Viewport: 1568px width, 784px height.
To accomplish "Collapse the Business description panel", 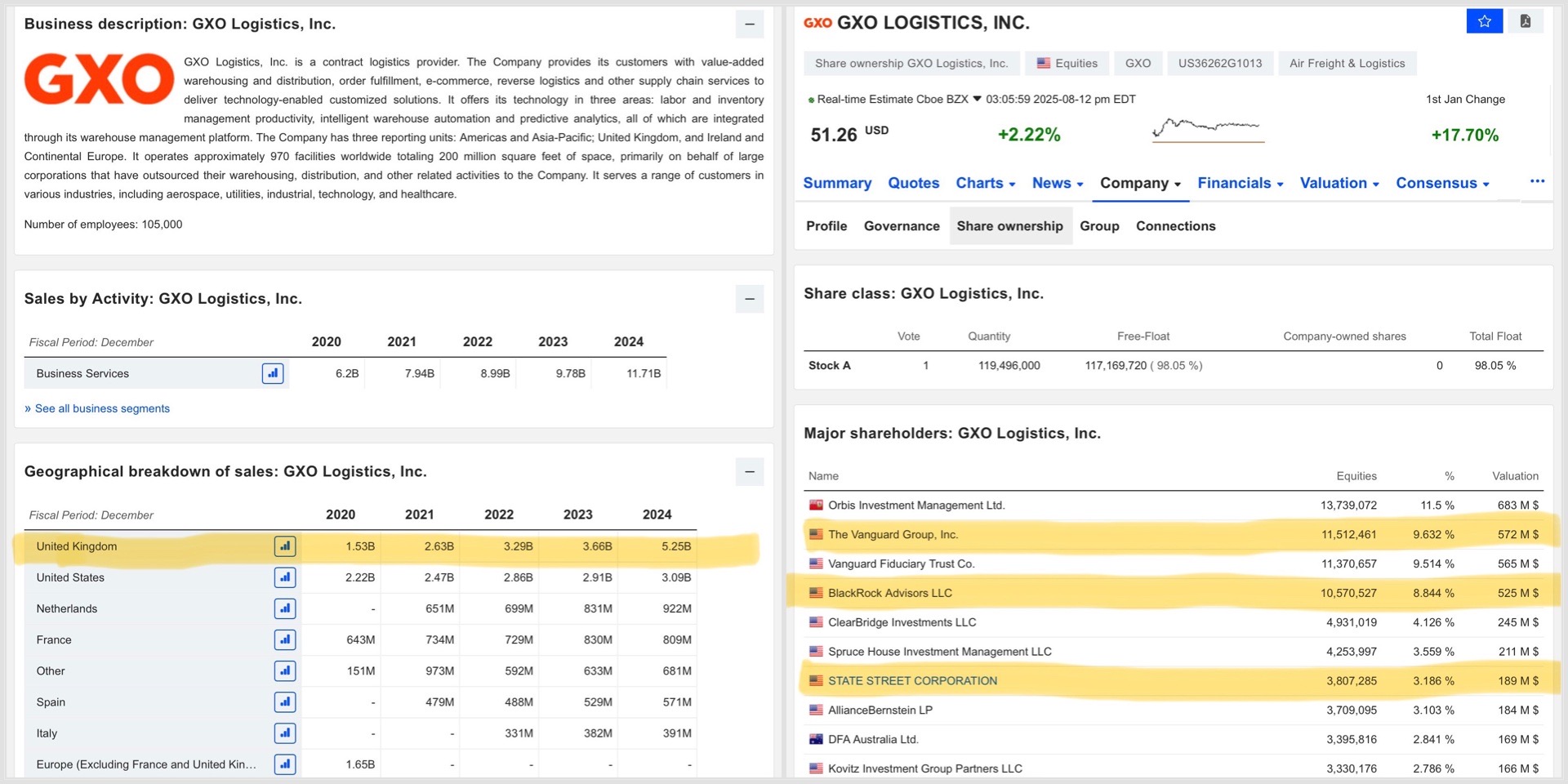I will 750,24.
